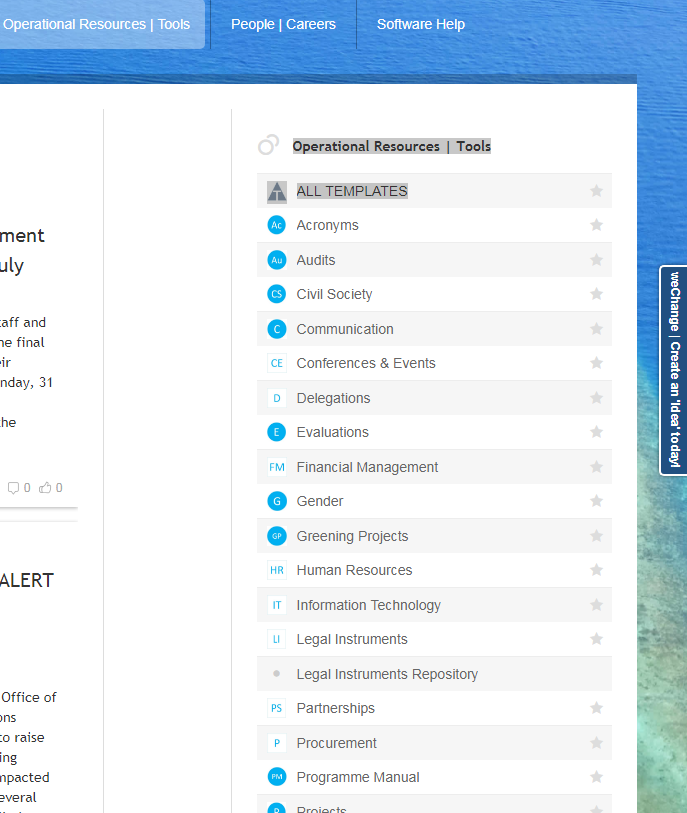Open the Conferences & Events link
The height and width of the screenshot is (813, 687).
(366, 363)
